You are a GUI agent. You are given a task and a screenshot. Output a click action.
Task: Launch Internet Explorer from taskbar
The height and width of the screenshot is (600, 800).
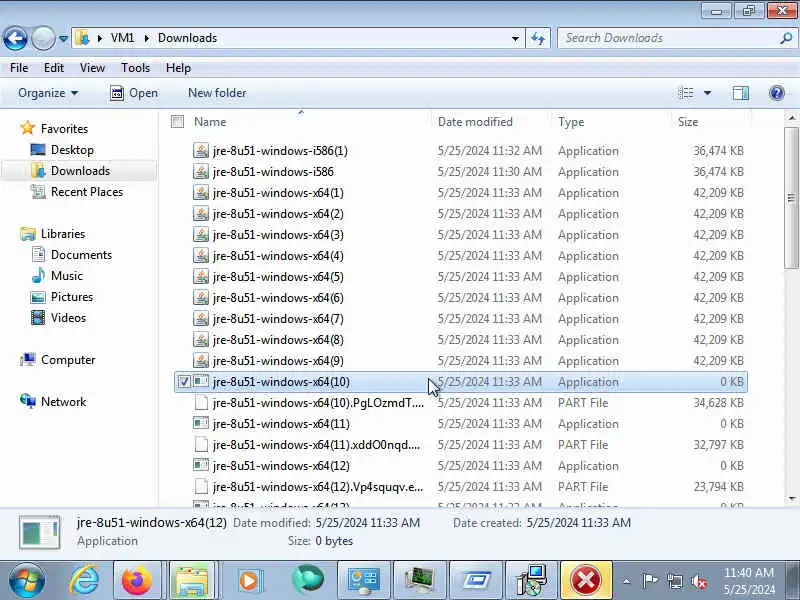point(84,580)
